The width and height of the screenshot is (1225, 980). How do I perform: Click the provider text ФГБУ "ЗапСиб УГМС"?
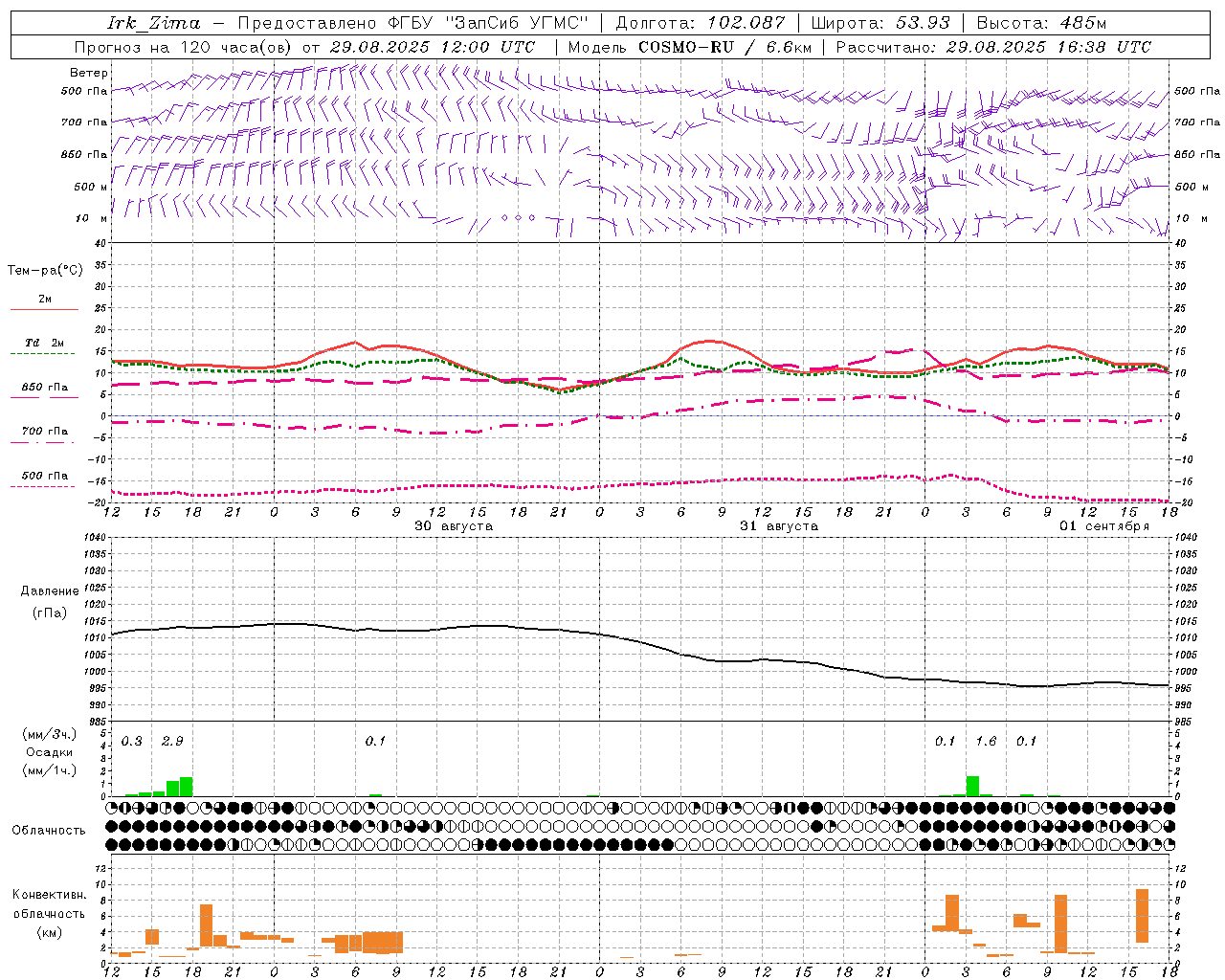(x=488, y=23)
